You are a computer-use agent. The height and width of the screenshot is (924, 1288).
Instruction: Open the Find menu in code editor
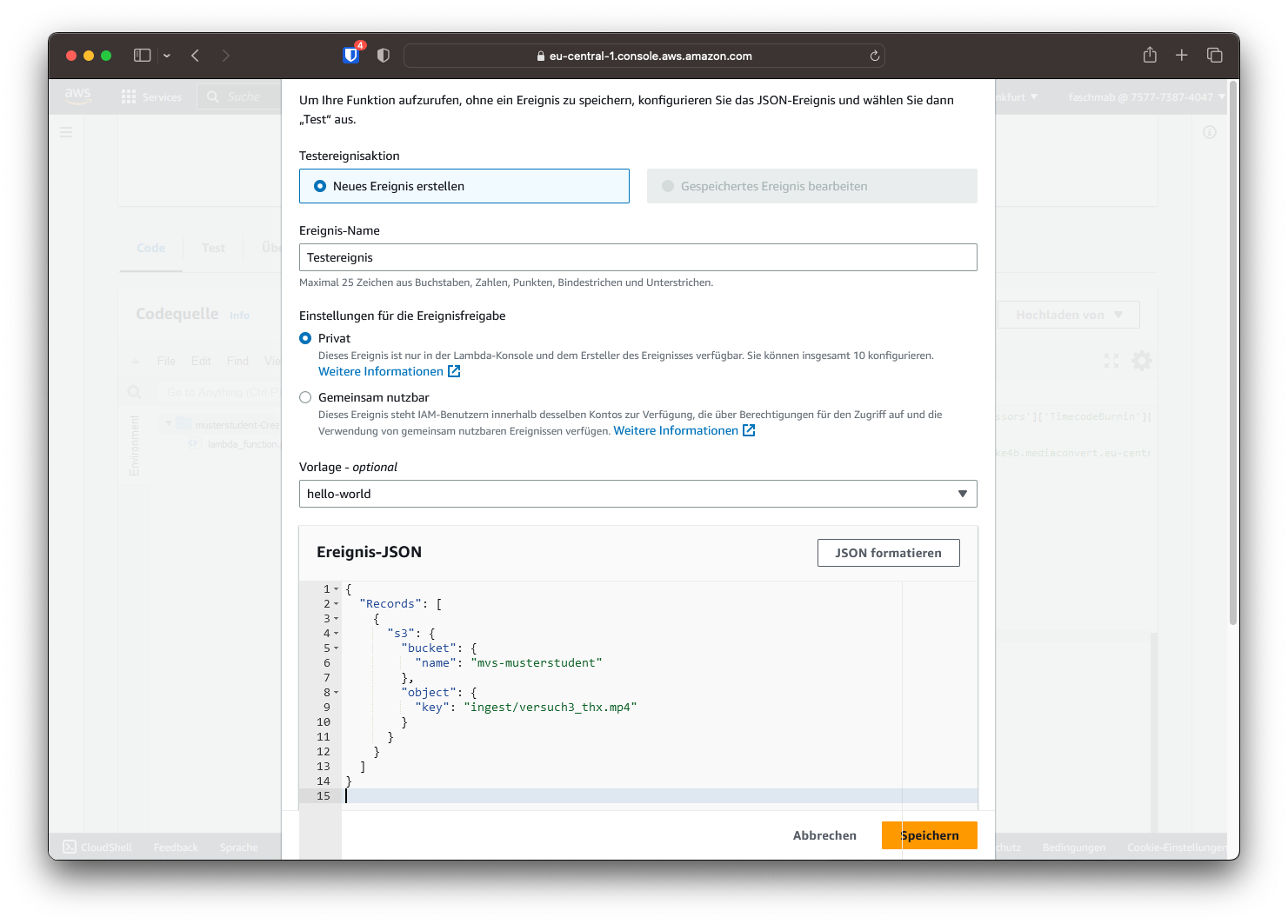pyautogui.click(x=237, y=361)
